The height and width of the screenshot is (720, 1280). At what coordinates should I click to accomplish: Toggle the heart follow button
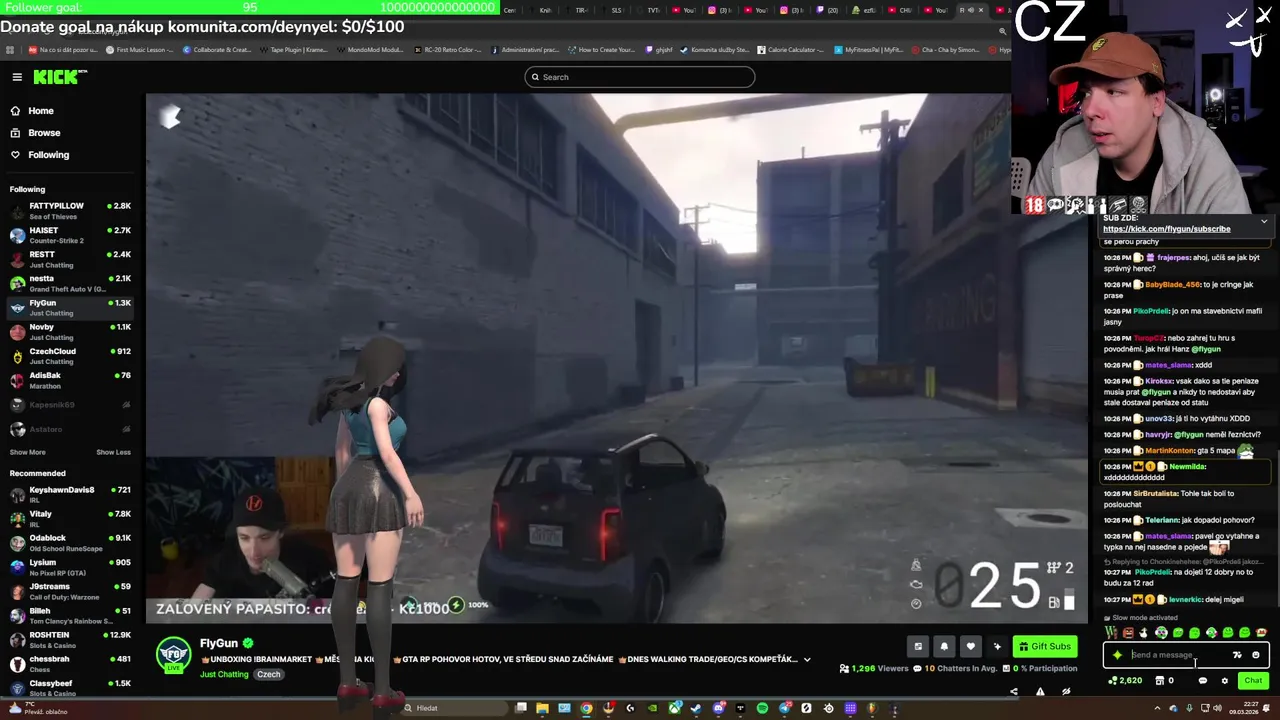(970, 647)
